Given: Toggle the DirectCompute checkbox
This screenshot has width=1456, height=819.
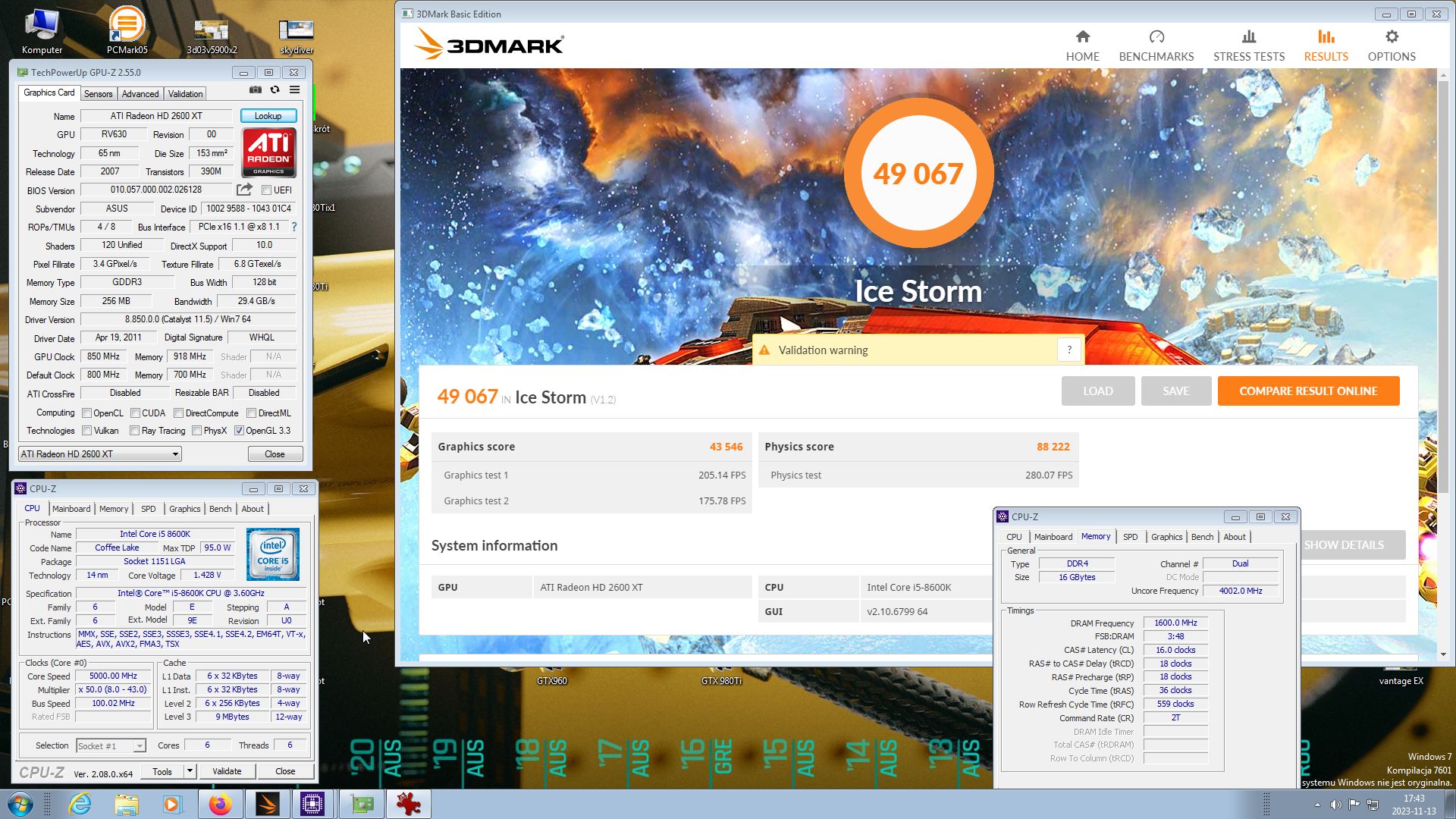Looking at the screenshot, I should point(179,413).
